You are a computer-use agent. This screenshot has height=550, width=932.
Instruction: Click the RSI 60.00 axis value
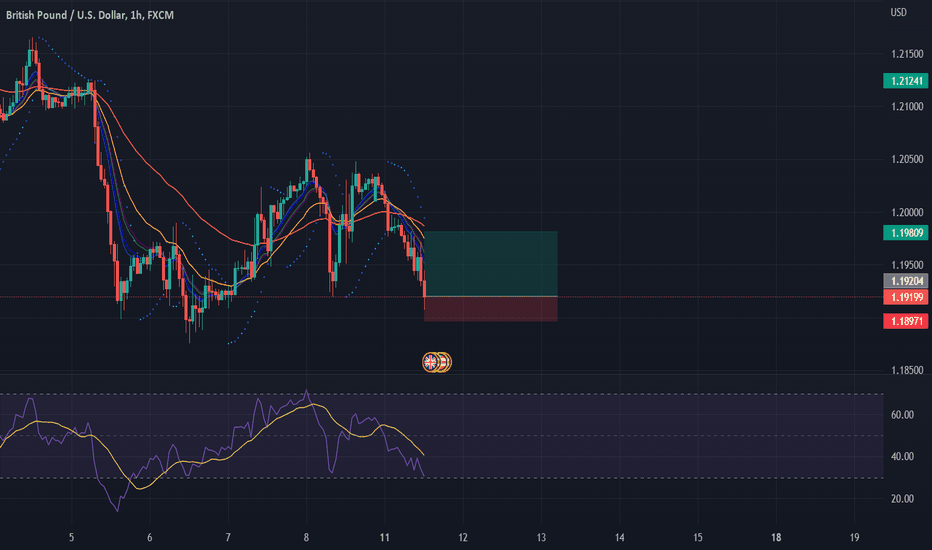pos(902,414)
